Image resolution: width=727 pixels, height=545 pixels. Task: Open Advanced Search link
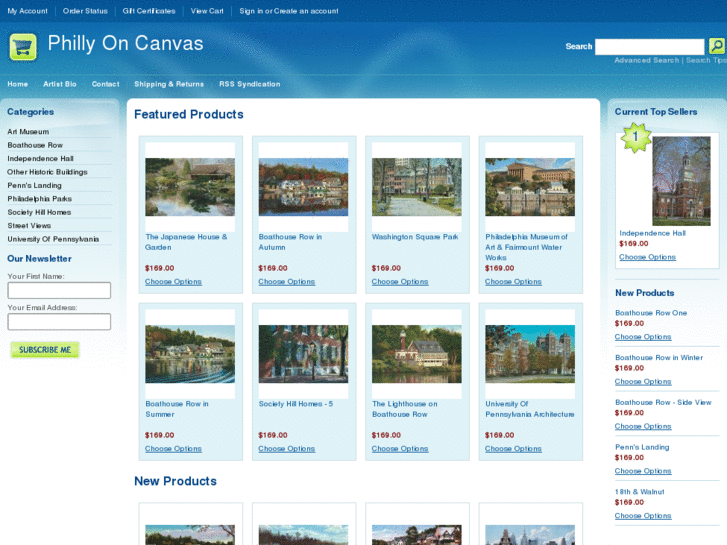pyautogui.click(x=646, y=60)
